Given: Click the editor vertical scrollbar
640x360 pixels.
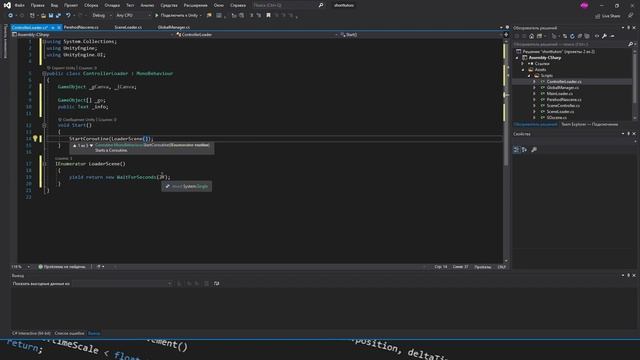Looking at the screenshot, I should pyautogui.click(x=506, y=150).
